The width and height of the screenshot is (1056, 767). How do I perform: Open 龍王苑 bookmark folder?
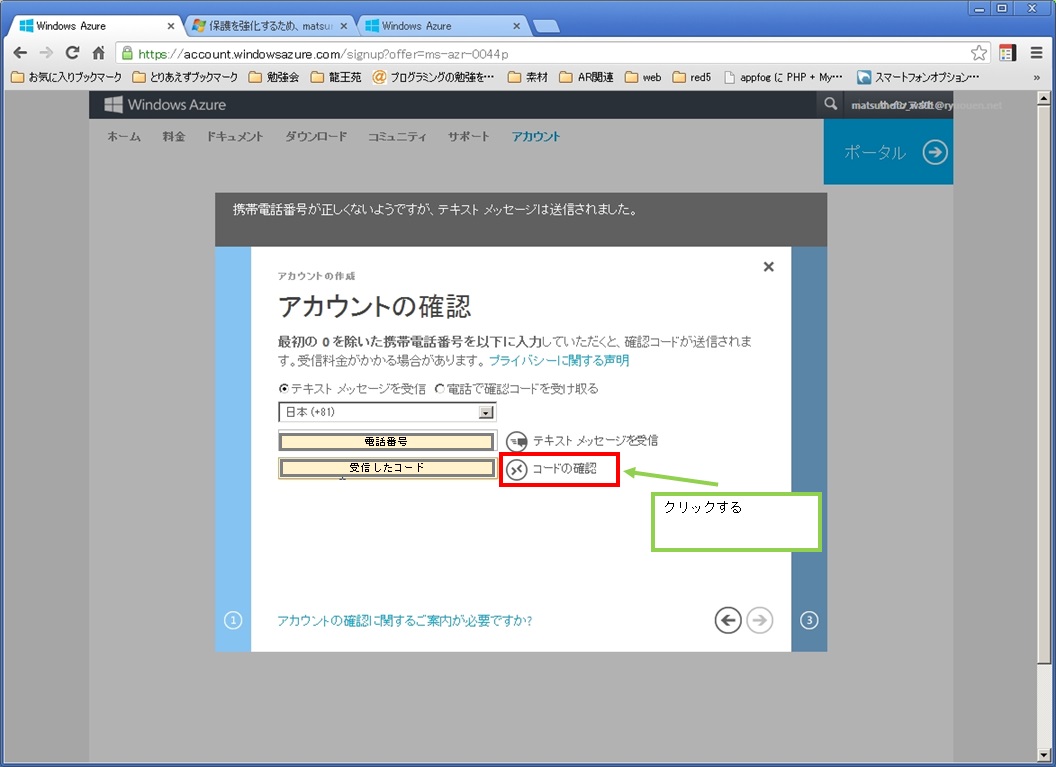pyautogui.click(x=336, y=77)
